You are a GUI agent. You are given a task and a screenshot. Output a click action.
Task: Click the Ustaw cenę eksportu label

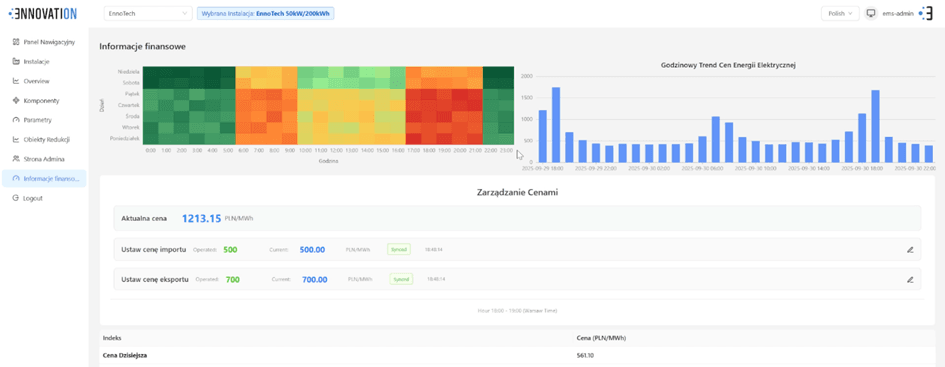coord(155,280)
